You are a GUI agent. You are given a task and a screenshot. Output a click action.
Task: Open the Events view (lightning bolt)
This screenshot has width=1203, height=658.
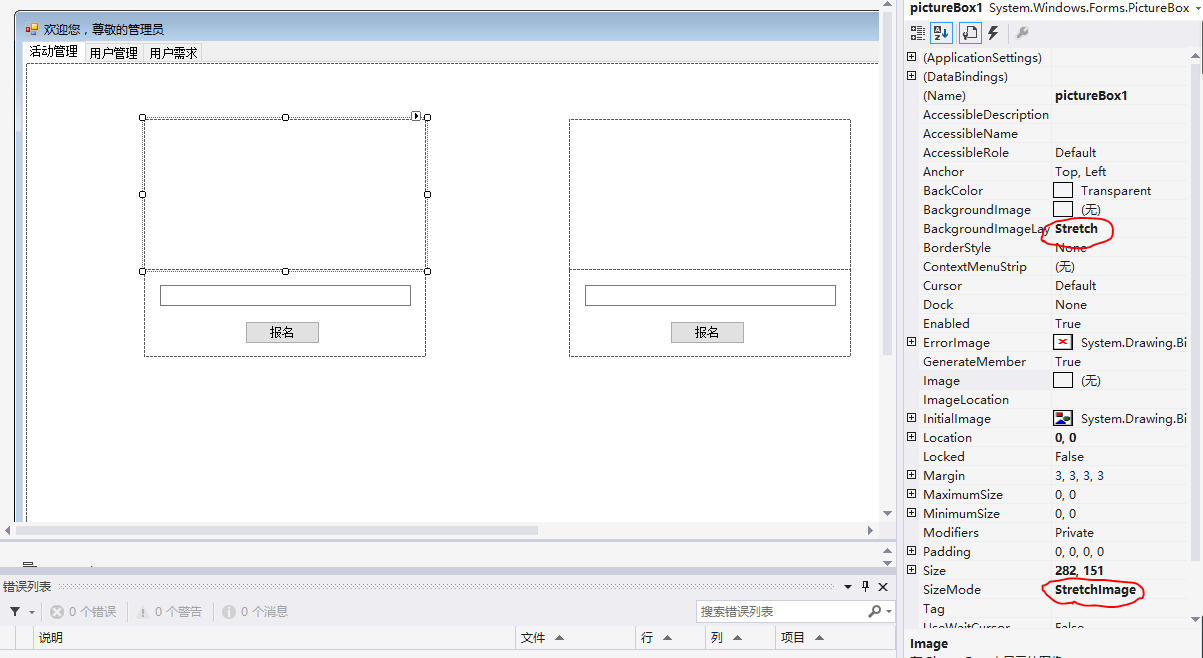click(x=992, y=33)
